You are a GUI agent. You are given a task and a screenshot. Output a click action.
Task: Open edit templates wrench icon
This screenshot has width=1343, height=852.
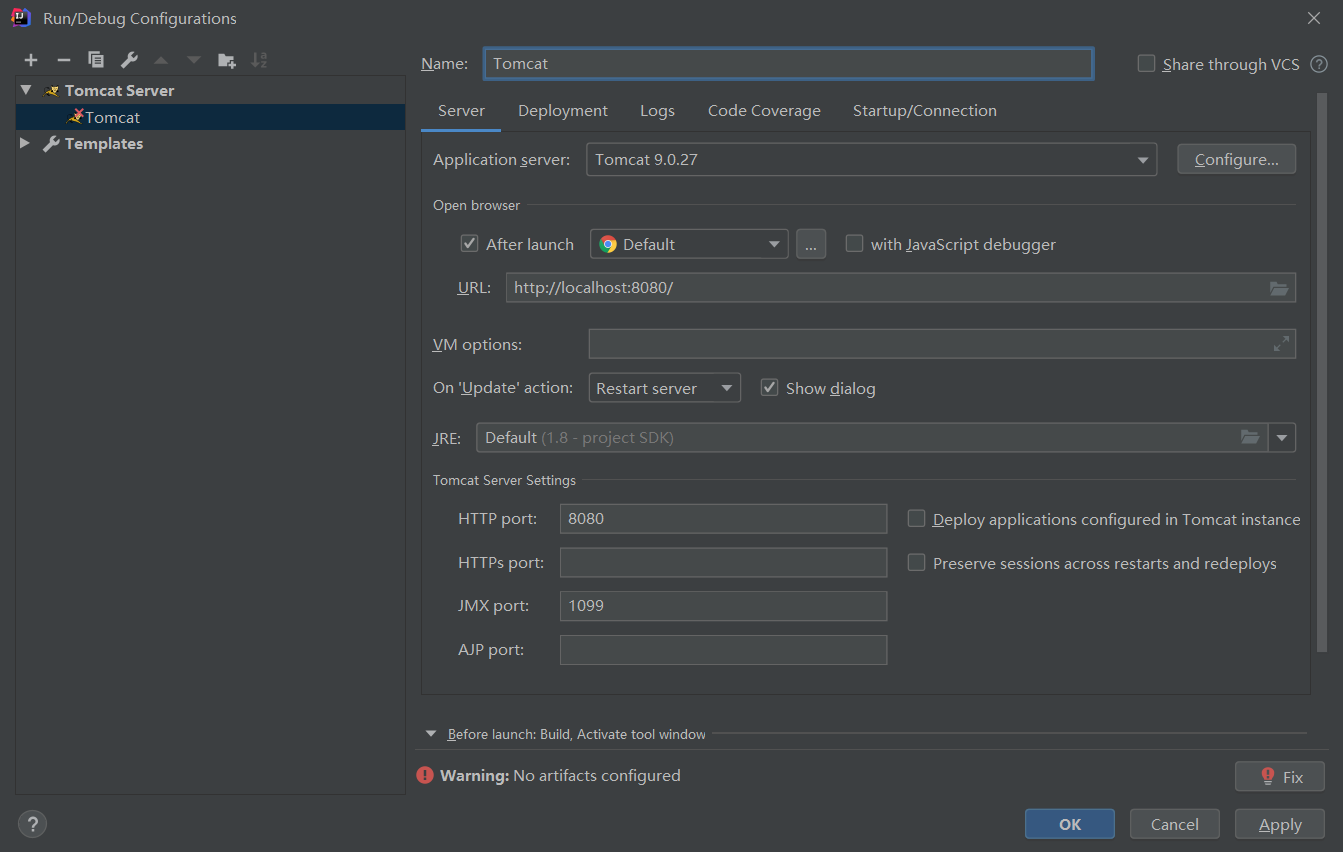point(129,60)
